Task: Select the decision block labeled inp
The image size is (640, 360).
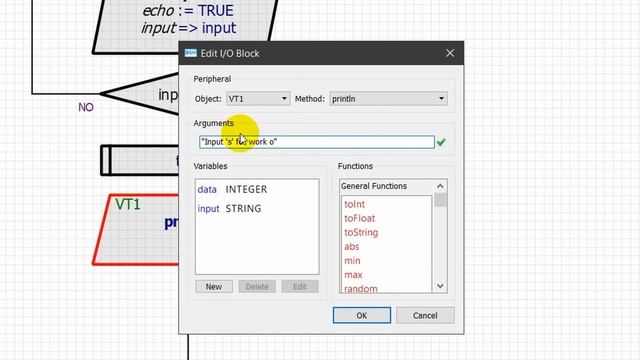Action: [141, 94]
